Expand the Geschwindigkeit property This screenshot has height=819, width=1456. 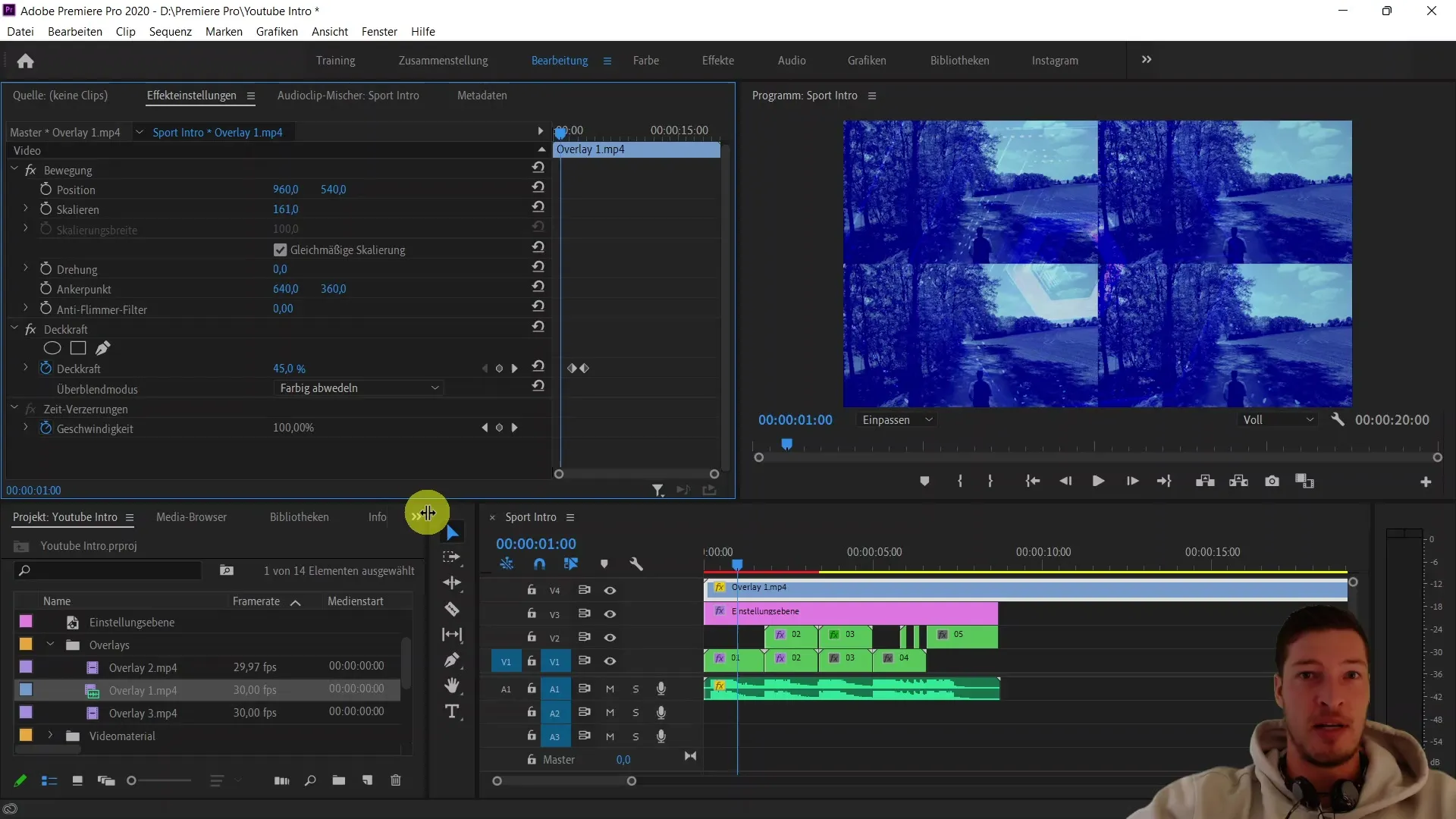click(25, 427)
